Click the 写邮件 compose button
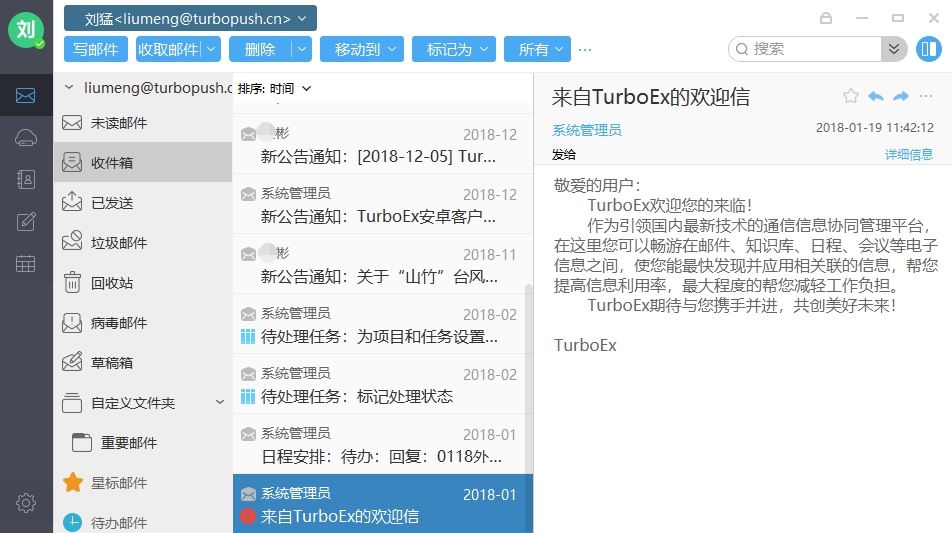The image size is (952, 533). click(x=96, y=49)
